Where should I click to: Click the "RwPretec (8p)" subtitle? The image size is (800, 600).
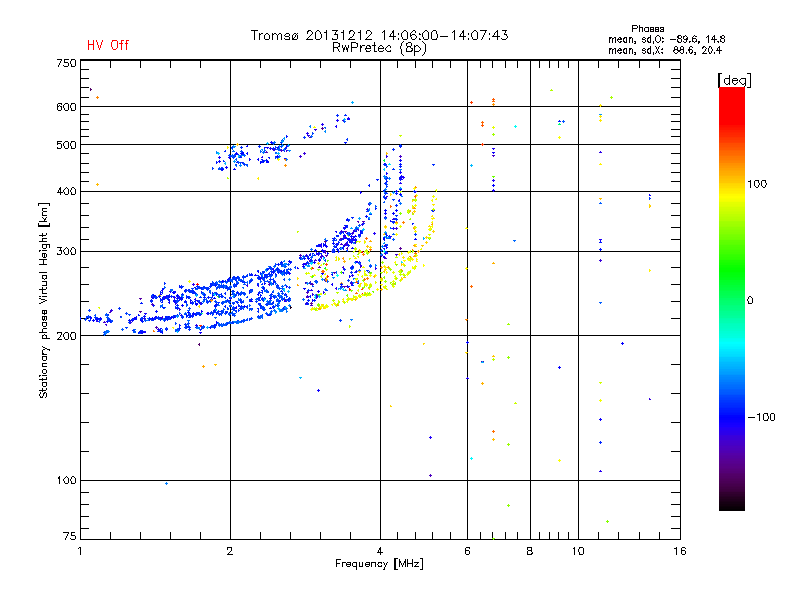coord(379,48)
